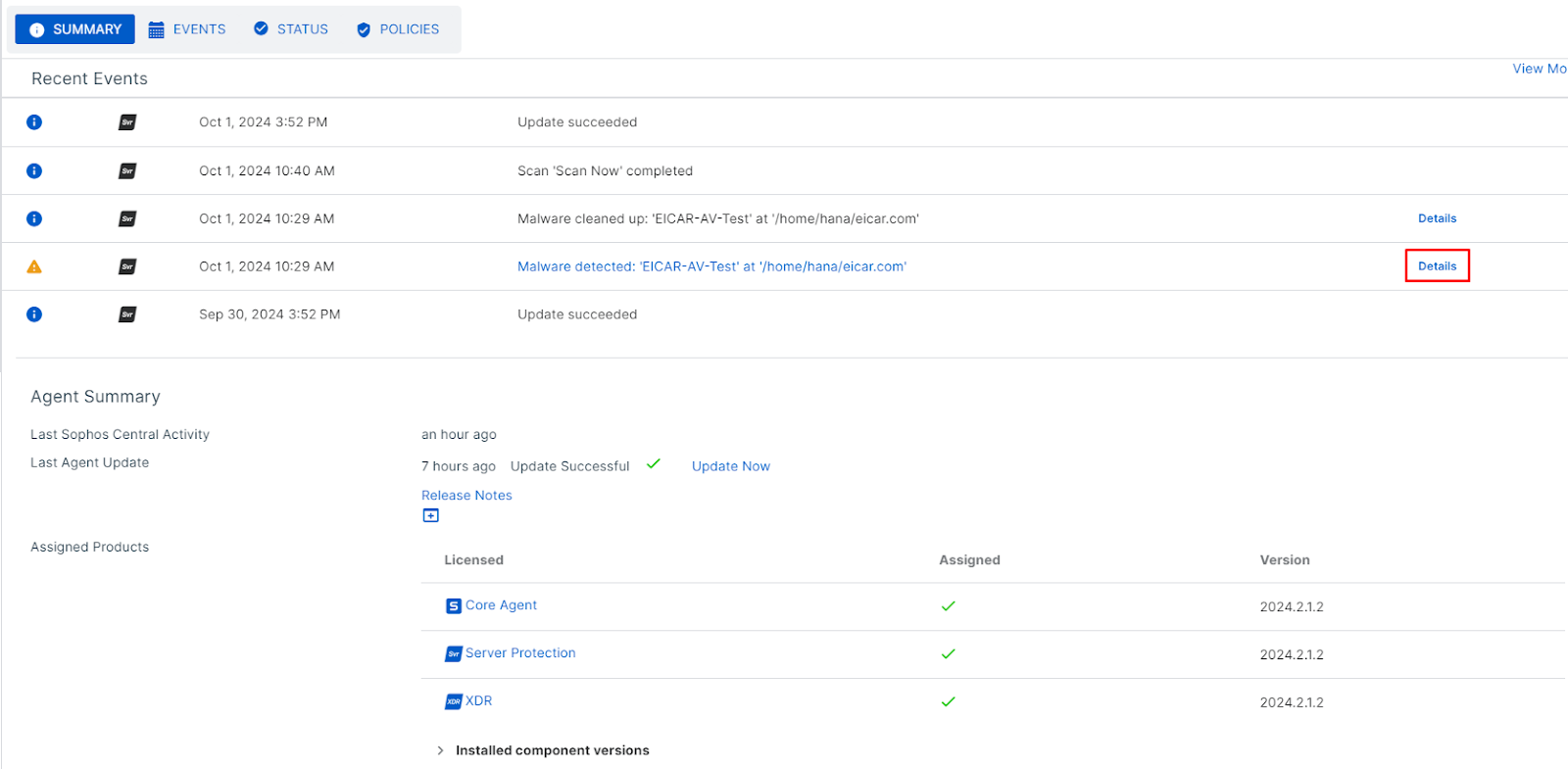Select 'Malware cleaned up' event description
Image resolution: width=1568 pixels, height=769 pixels.
point(718,218)
